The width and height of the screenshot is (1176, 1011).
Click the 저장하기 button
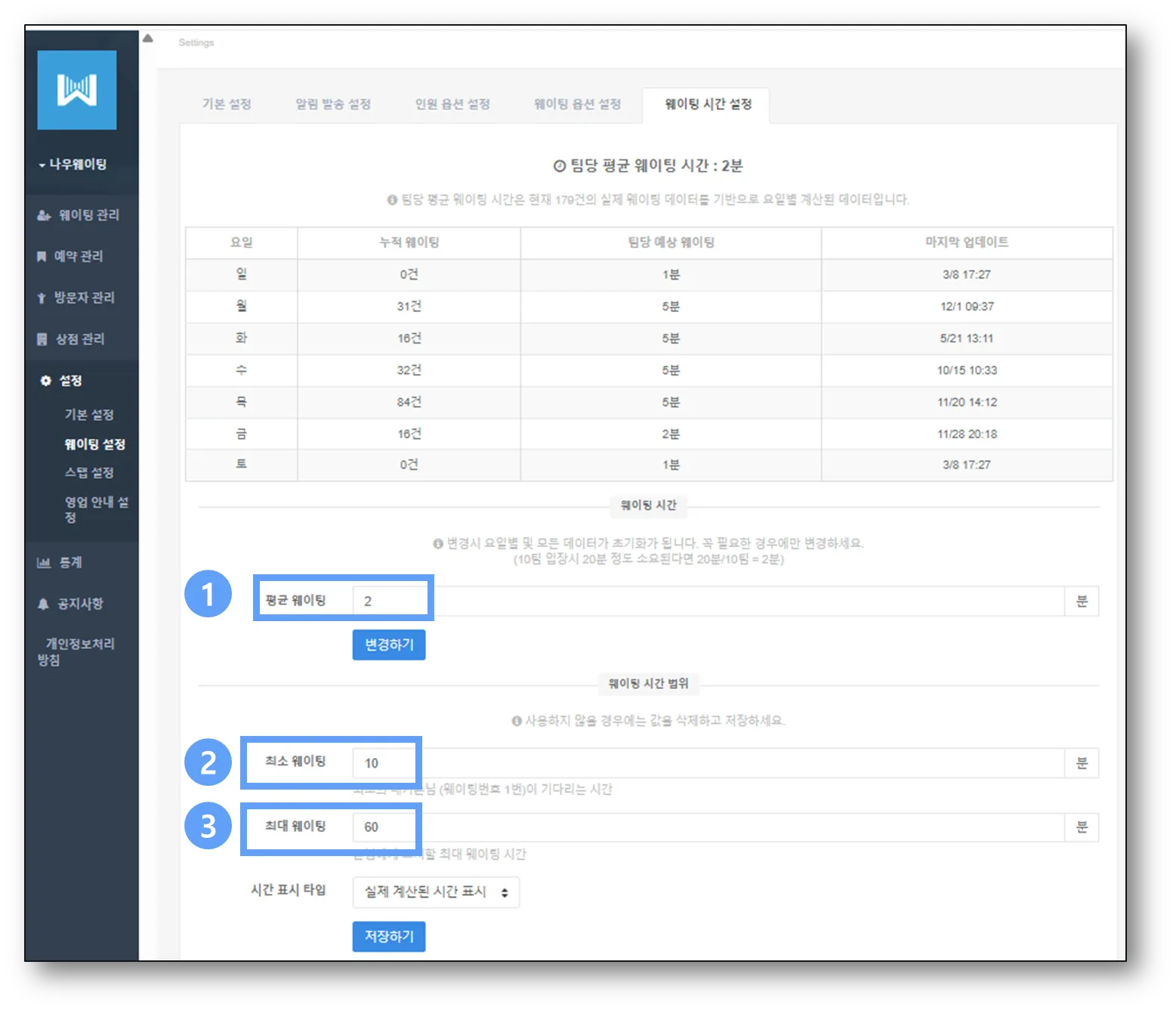pyautogui.click(x=389, y=936)
